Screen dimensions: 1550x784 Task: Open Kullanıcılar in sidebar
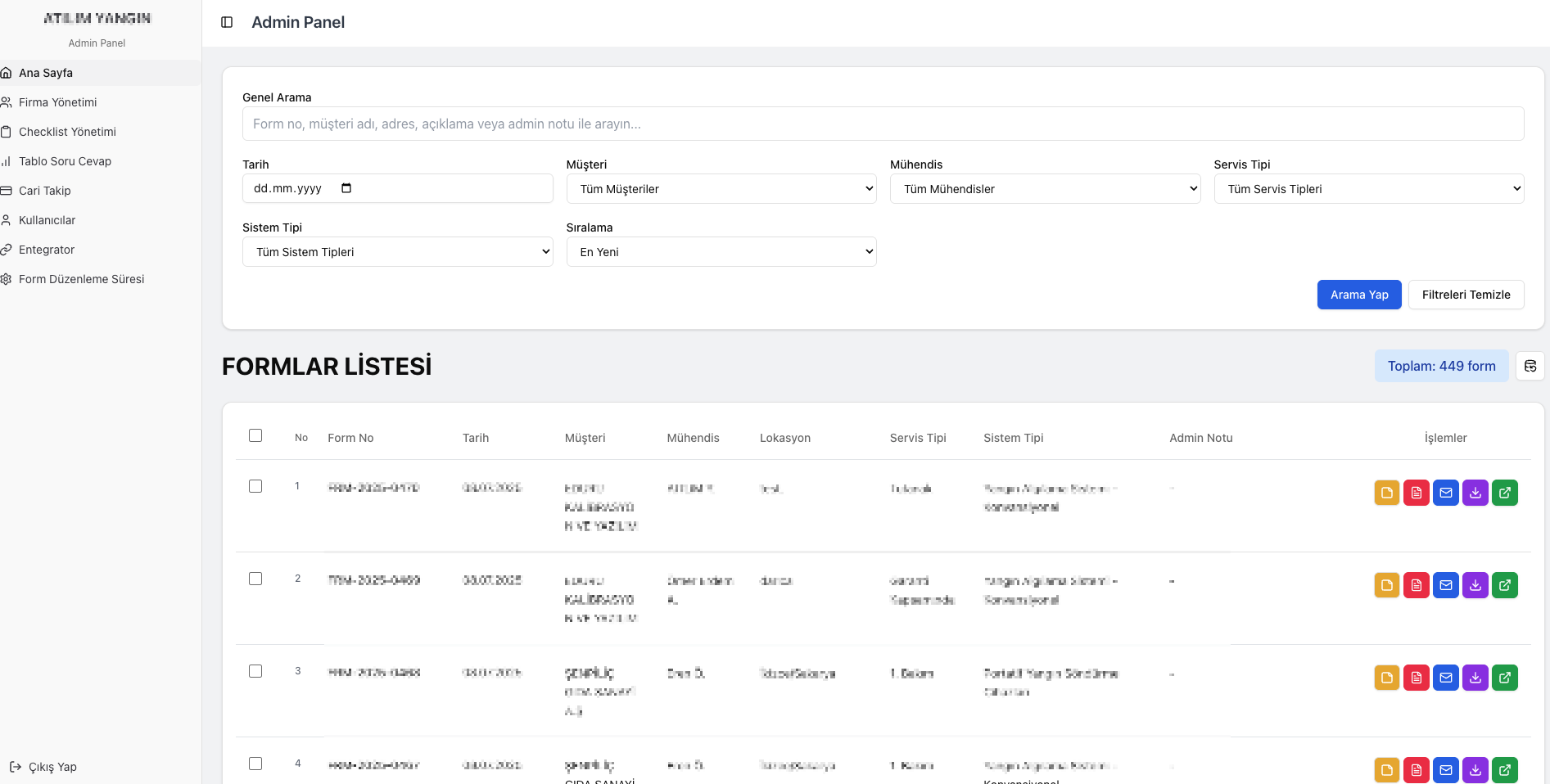click(x=100, y=220)
